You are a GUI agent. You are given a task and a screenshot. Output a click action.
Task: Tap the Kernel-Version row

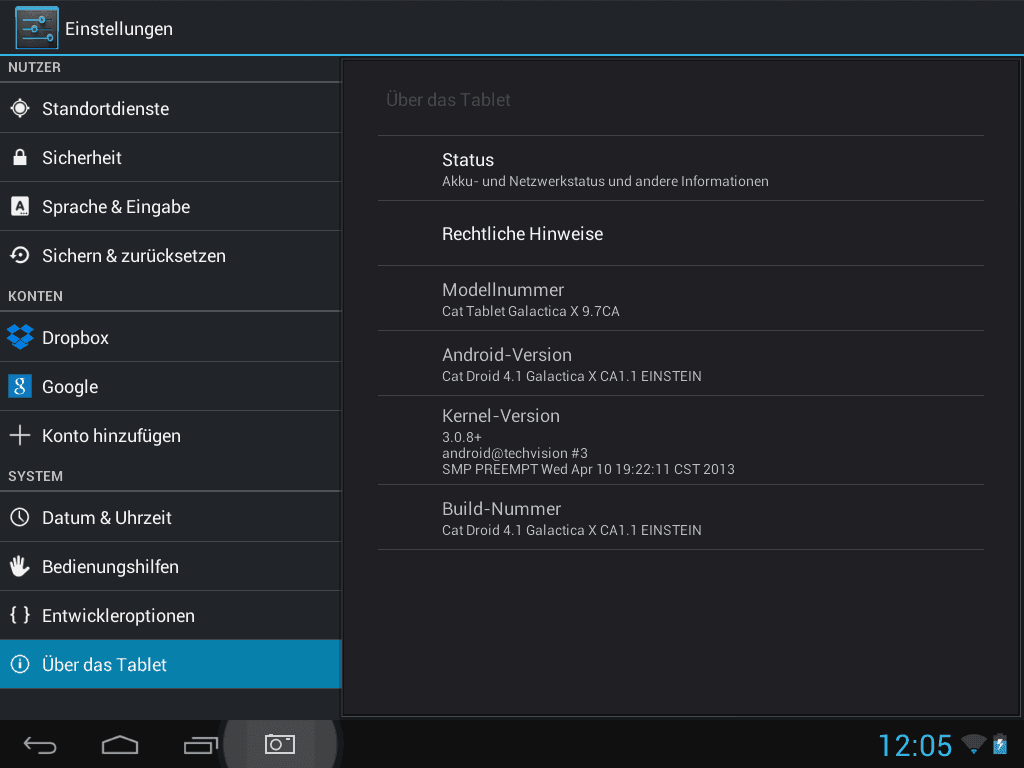[680, 440]
